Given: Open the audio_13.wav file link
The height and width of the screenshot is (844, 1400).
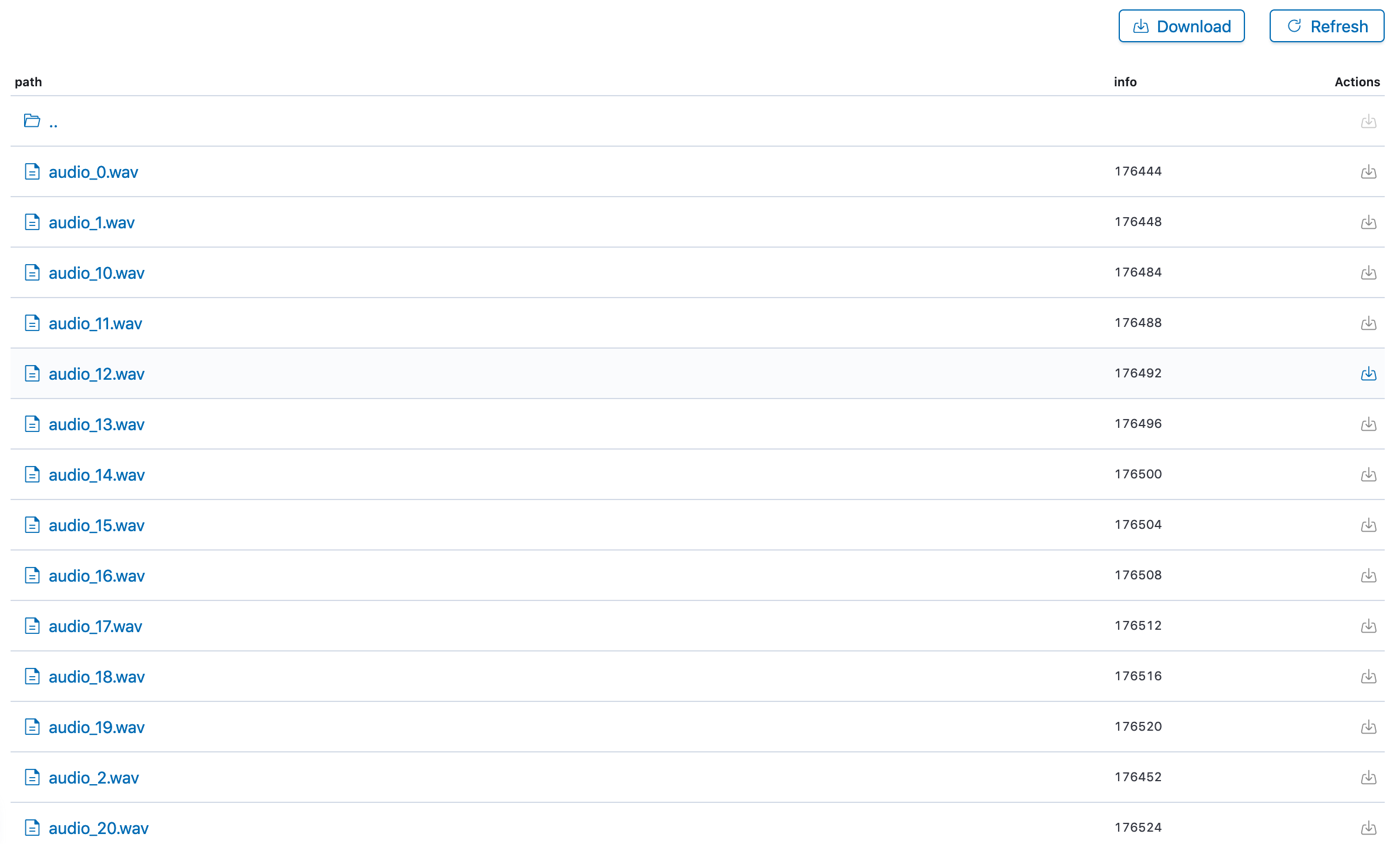Looking at the screenshot, I should [96, 424].
